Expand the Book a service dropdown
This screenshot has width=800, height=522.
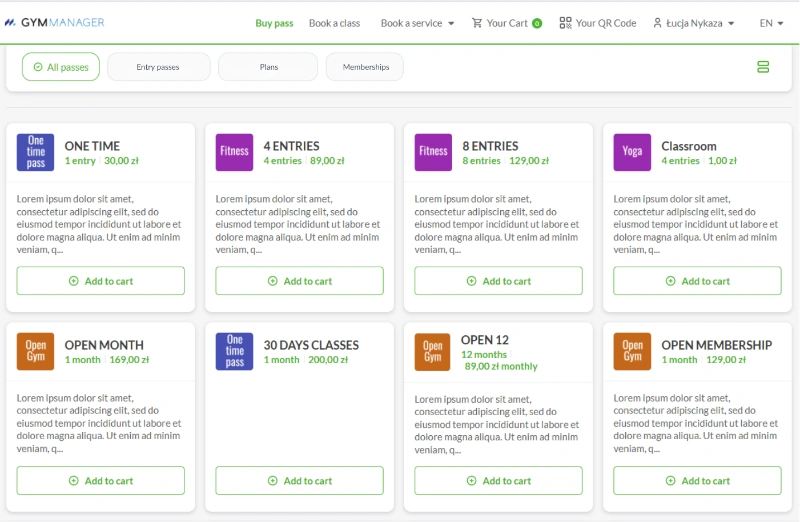pyautogui.click(x=417, y=23)
